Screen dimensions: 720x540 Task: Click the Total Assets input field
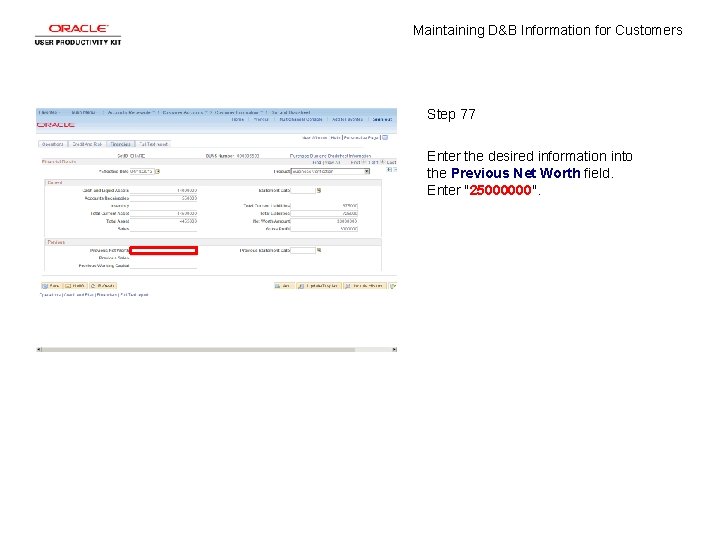coord(163,221)
